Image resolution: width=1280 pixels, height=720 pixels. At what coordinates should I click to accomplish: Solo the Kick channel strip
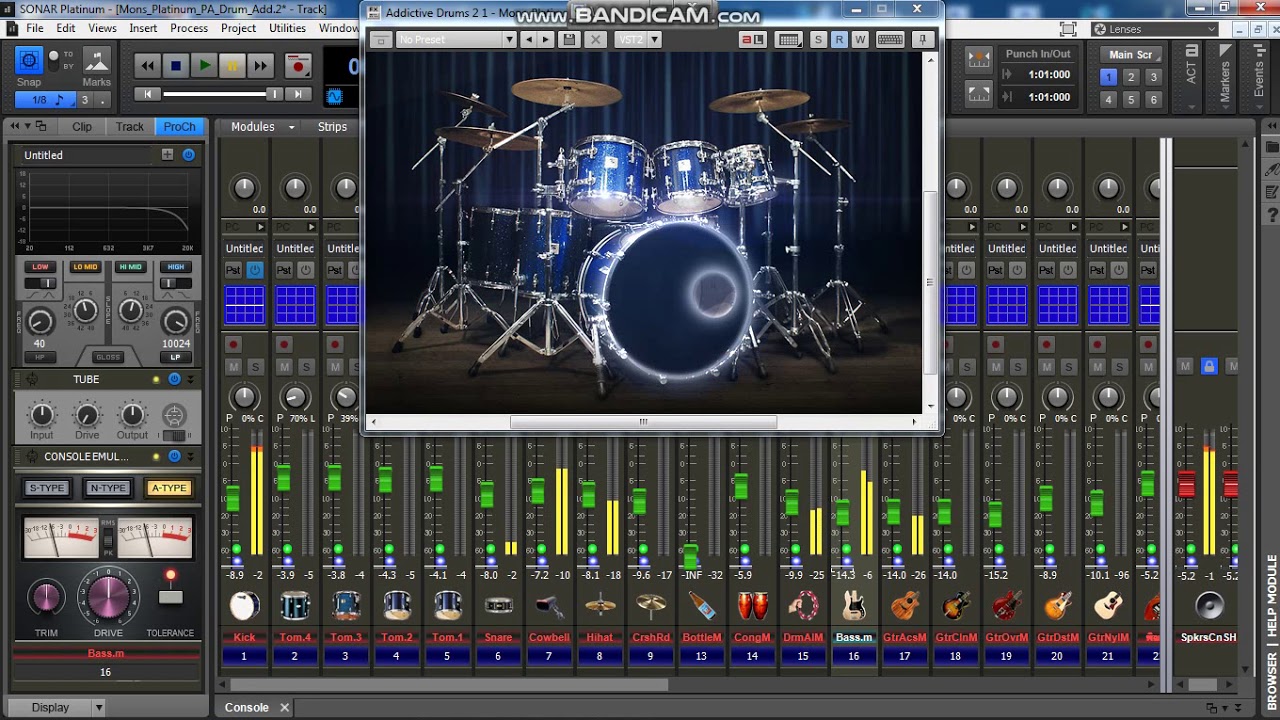(255, 367)
